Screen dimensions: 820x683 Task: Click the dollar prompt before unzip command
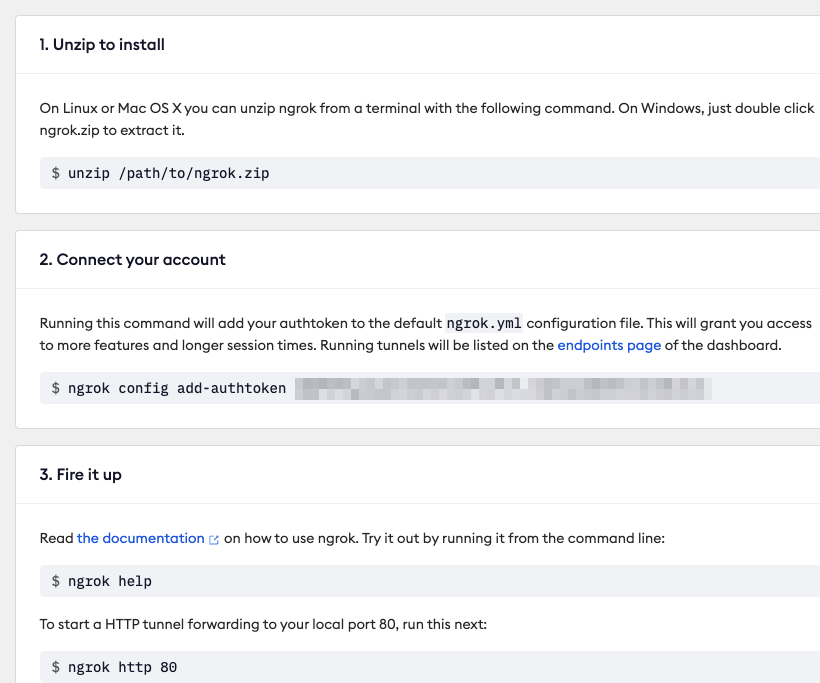55,173
